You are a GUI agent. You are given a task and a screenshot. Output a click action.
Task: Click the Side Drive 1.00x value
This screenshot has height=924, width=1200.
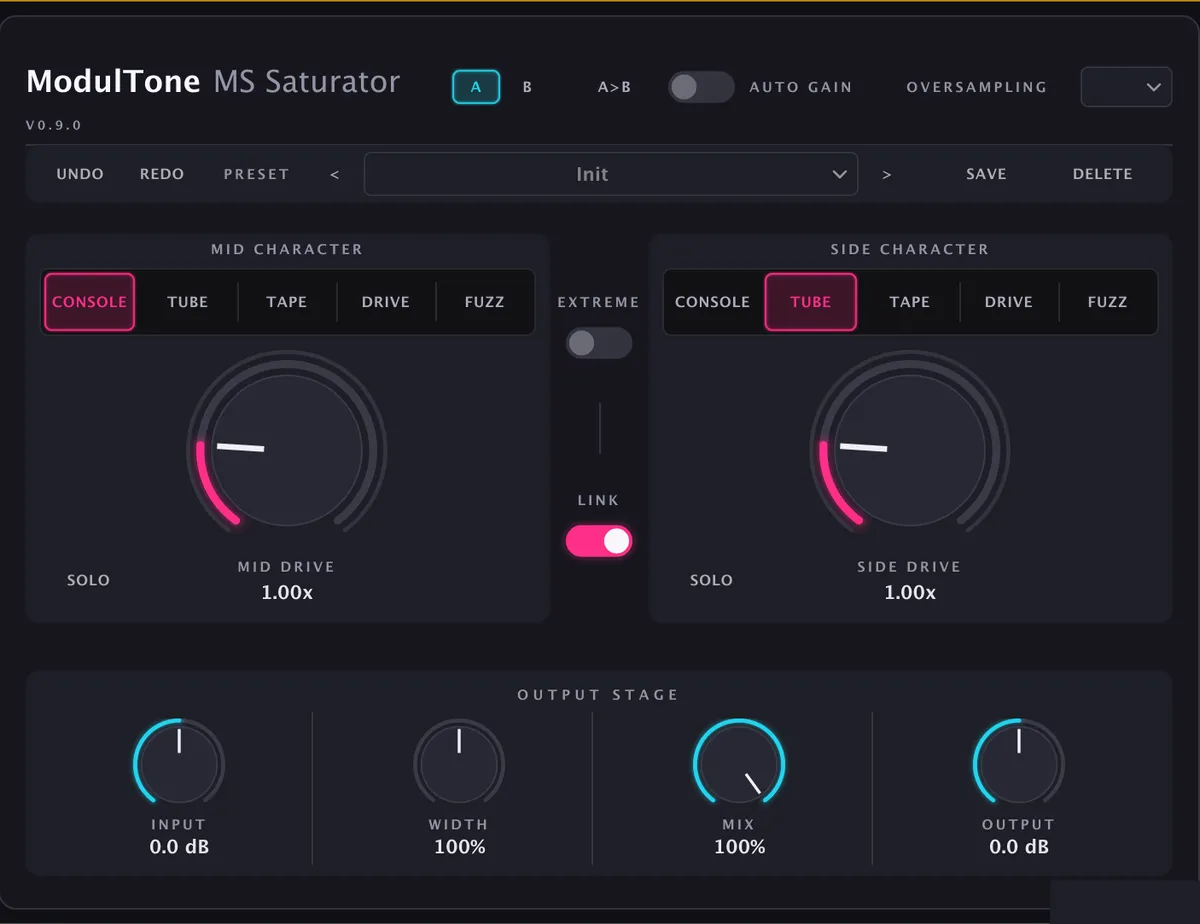[910, 592]
